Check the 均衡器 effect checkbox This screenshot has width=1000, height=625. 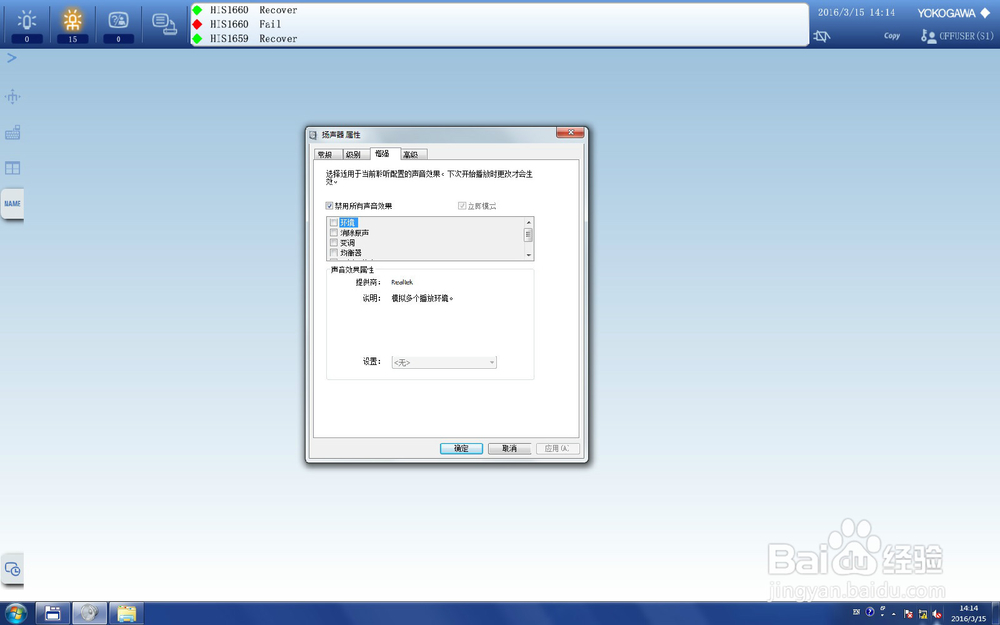334,253
